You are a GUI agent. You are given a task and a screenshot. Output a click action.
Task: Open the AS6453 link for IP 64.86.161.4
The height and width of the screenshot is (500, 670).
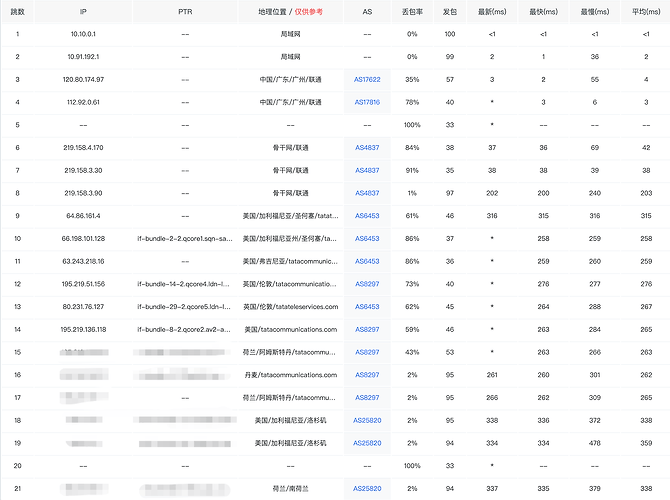367,216
